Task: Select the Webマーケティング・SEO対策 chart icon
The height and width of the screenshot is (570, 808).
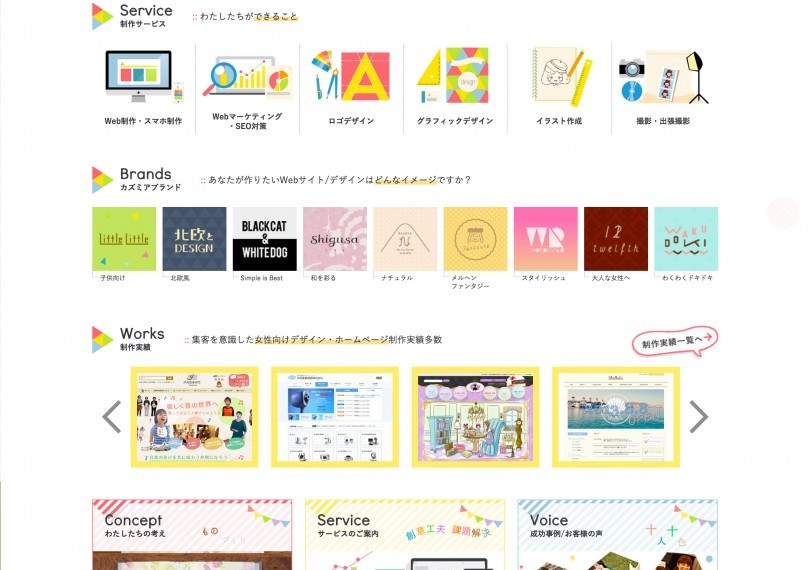Action: pyautogui.click(x=248, y=77)
